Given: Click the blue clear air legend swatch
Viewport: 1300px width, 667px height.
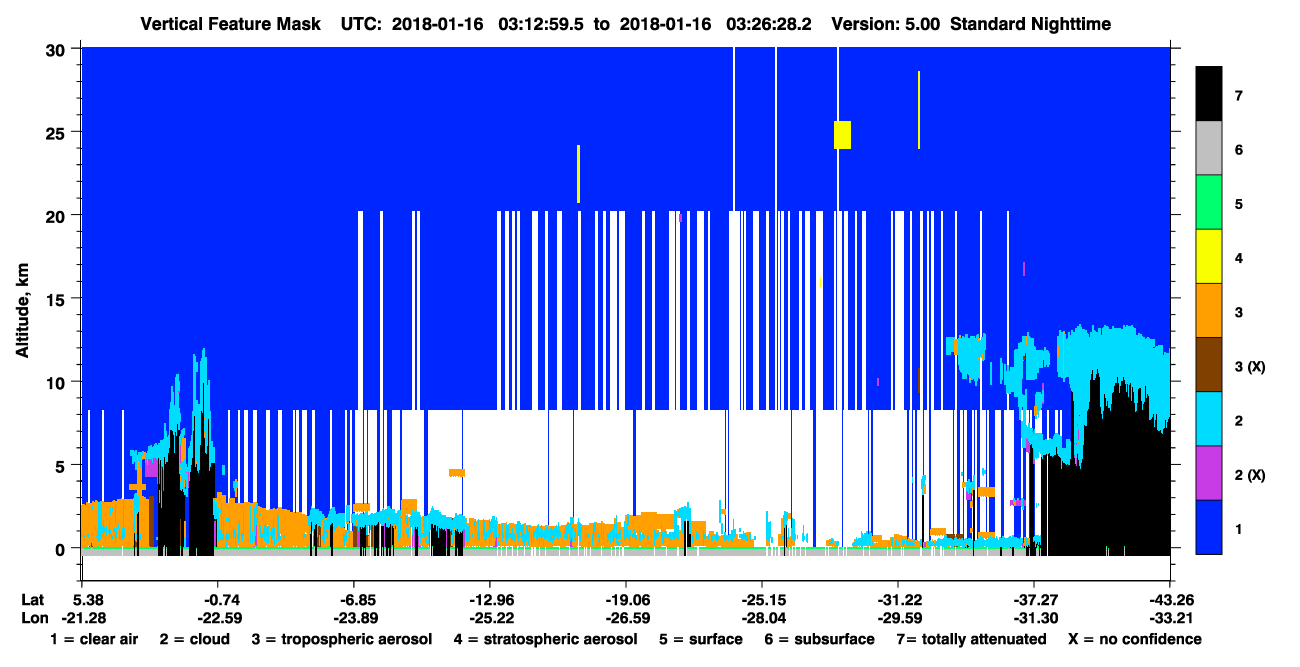Looking at the screenshot, I should tap(1209, 528).
